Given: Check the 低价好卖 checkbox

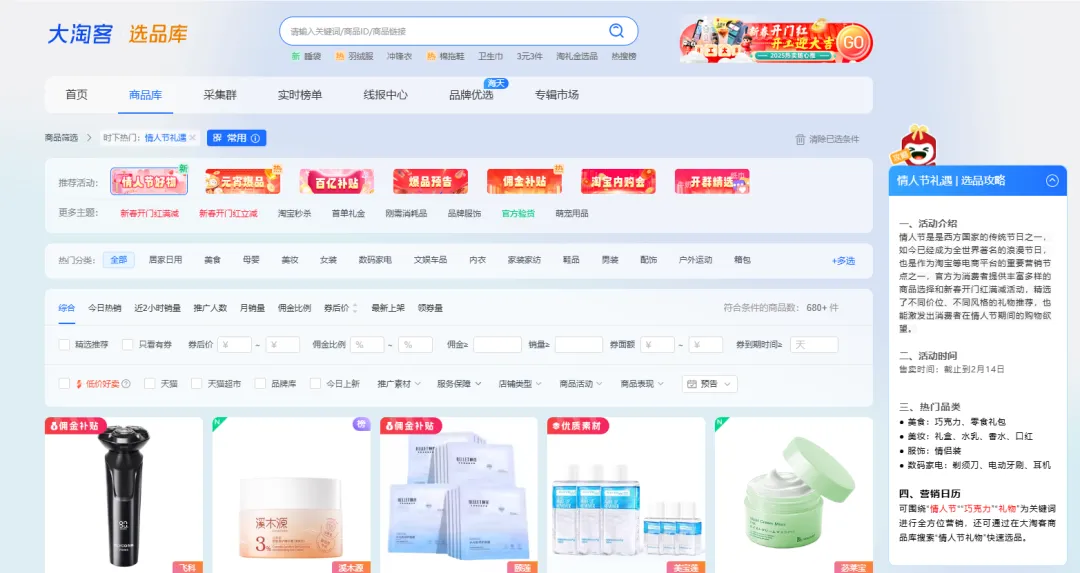Looking at the screenshot, I should coord(64,384).
